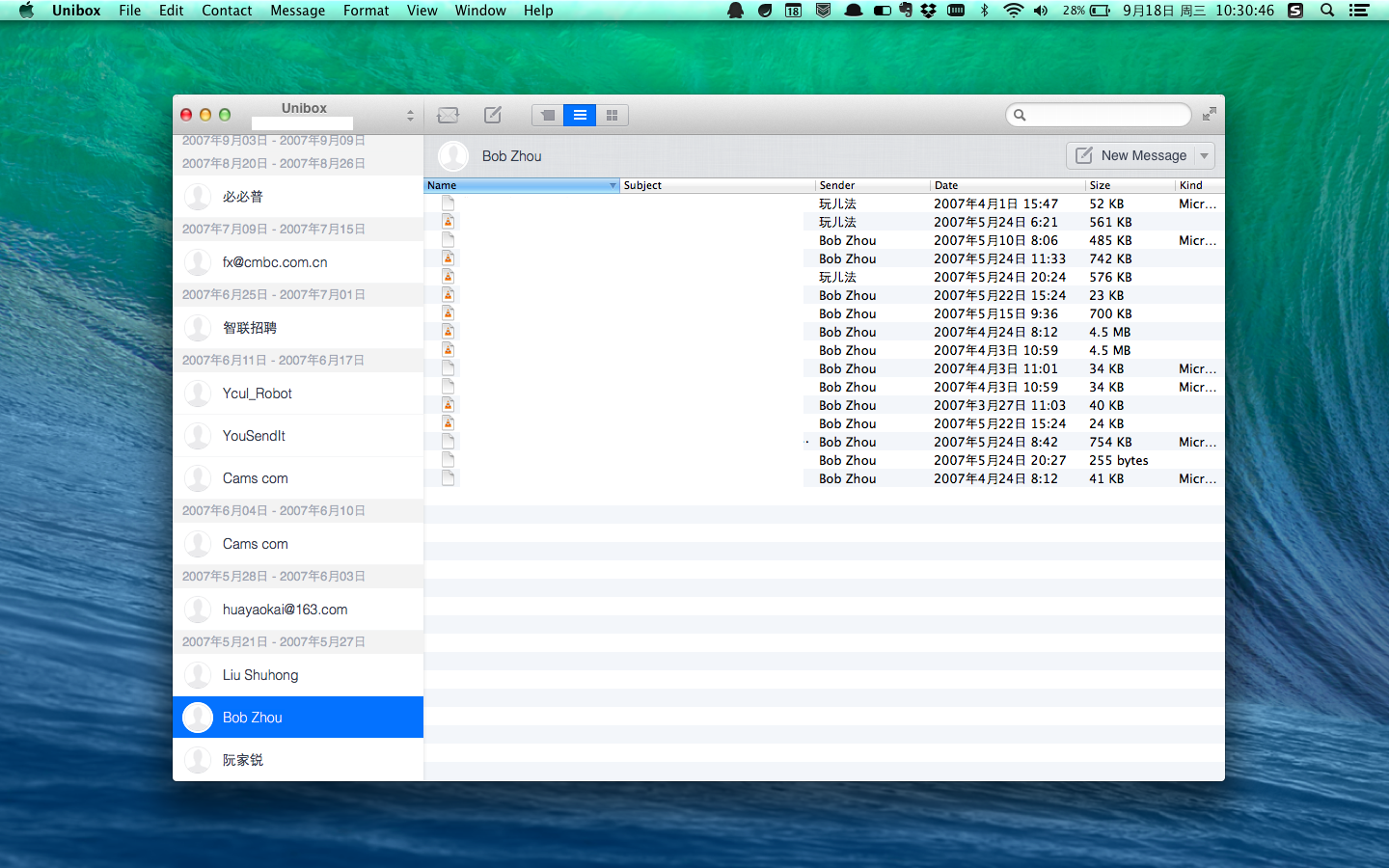The height and width of the screenshot is (868, 1389).
Task: Click the Name column sort arrow
Action: (x=613, y=185)
